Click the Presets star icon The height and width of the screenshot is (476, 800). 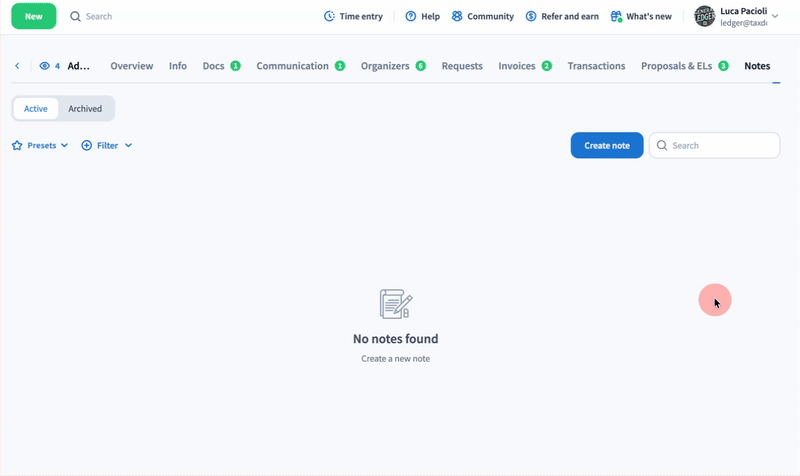pos(17,146)
